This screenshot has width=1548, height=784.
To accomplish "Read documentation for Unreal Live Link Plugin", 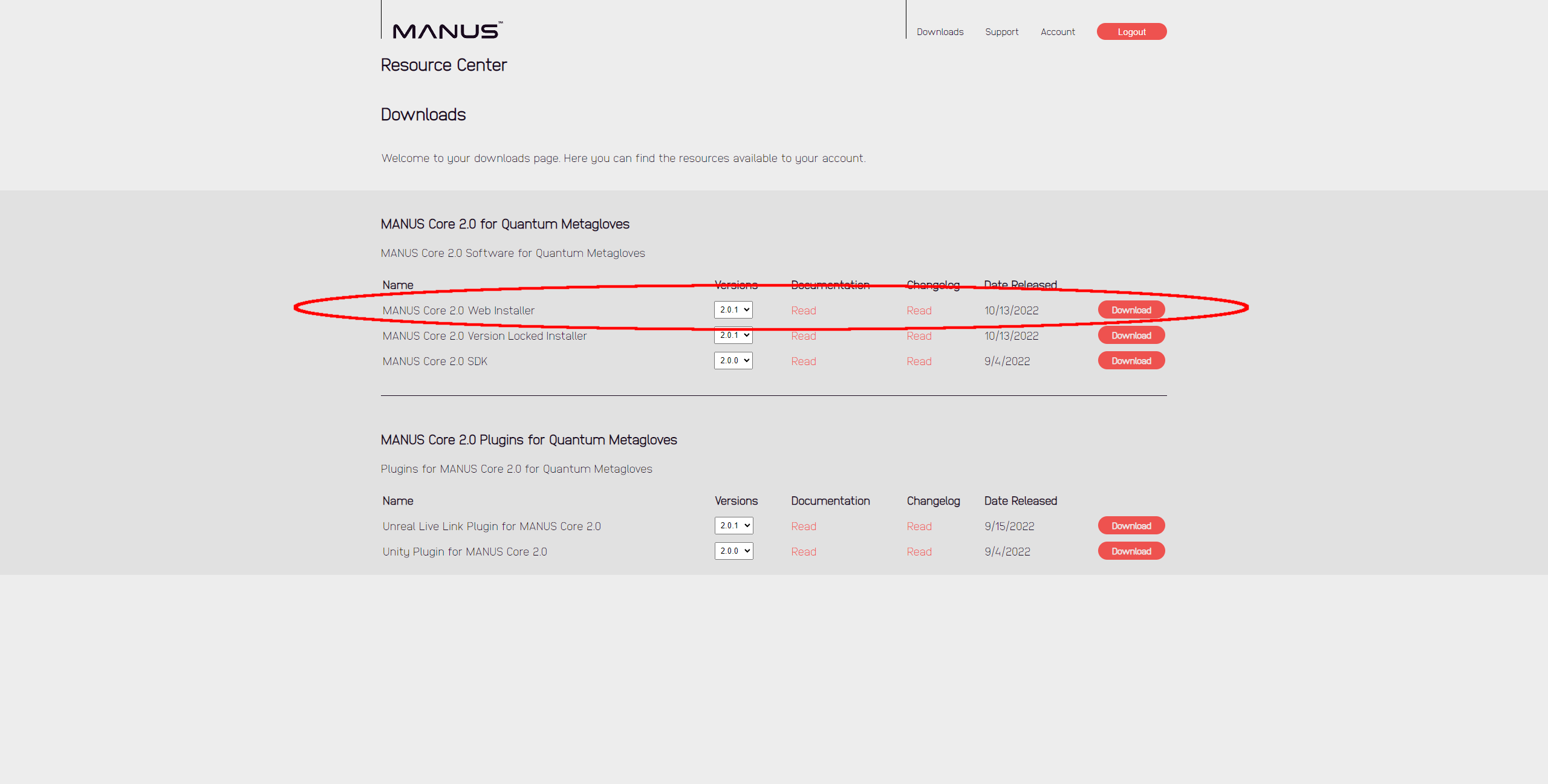I will click(x=803, y=526).
